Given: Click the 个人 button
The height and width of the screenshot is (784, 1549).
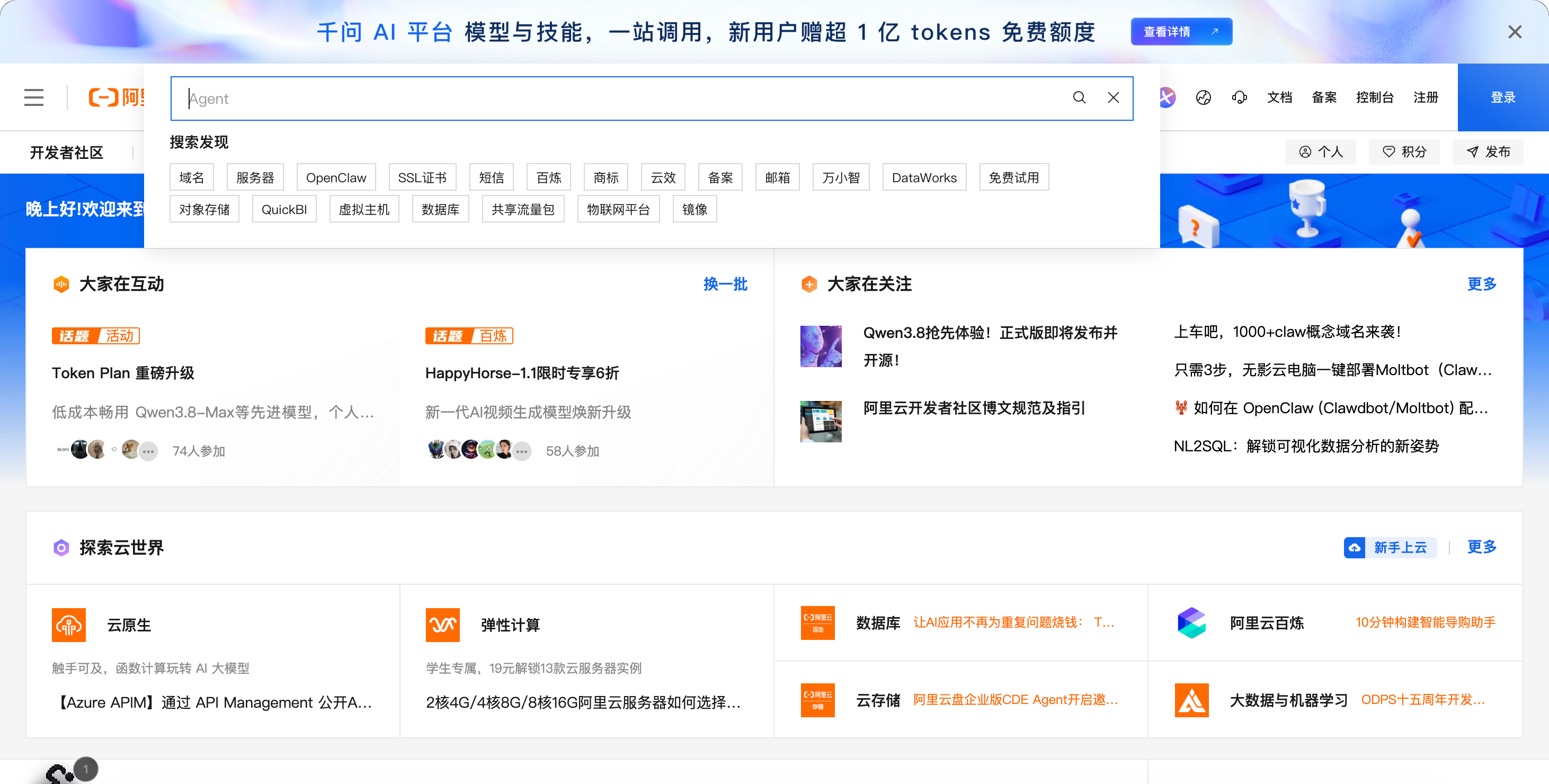Looking at the screenshot, I should (x=1321, y=152).
